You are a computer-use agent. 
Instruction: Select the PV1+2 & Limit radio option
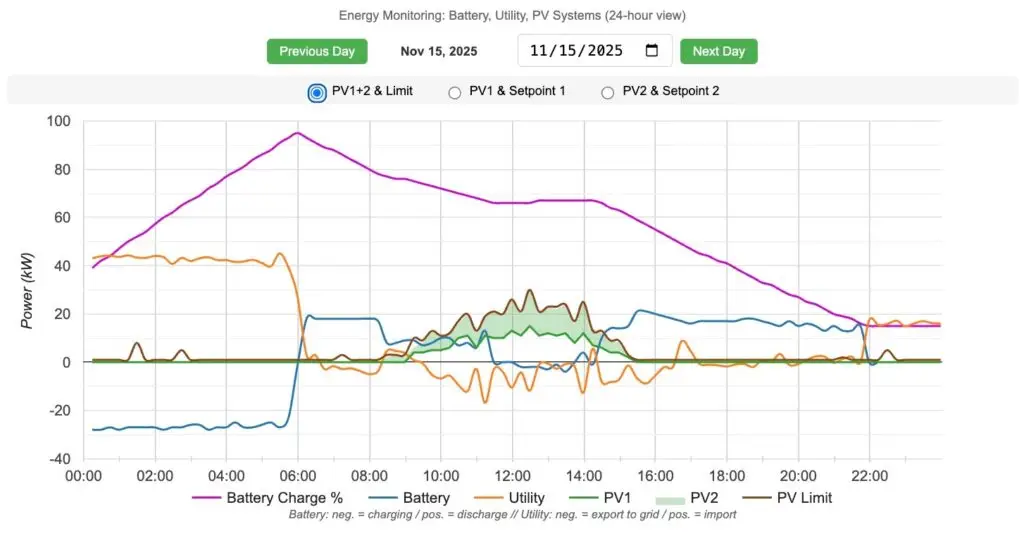317,92
